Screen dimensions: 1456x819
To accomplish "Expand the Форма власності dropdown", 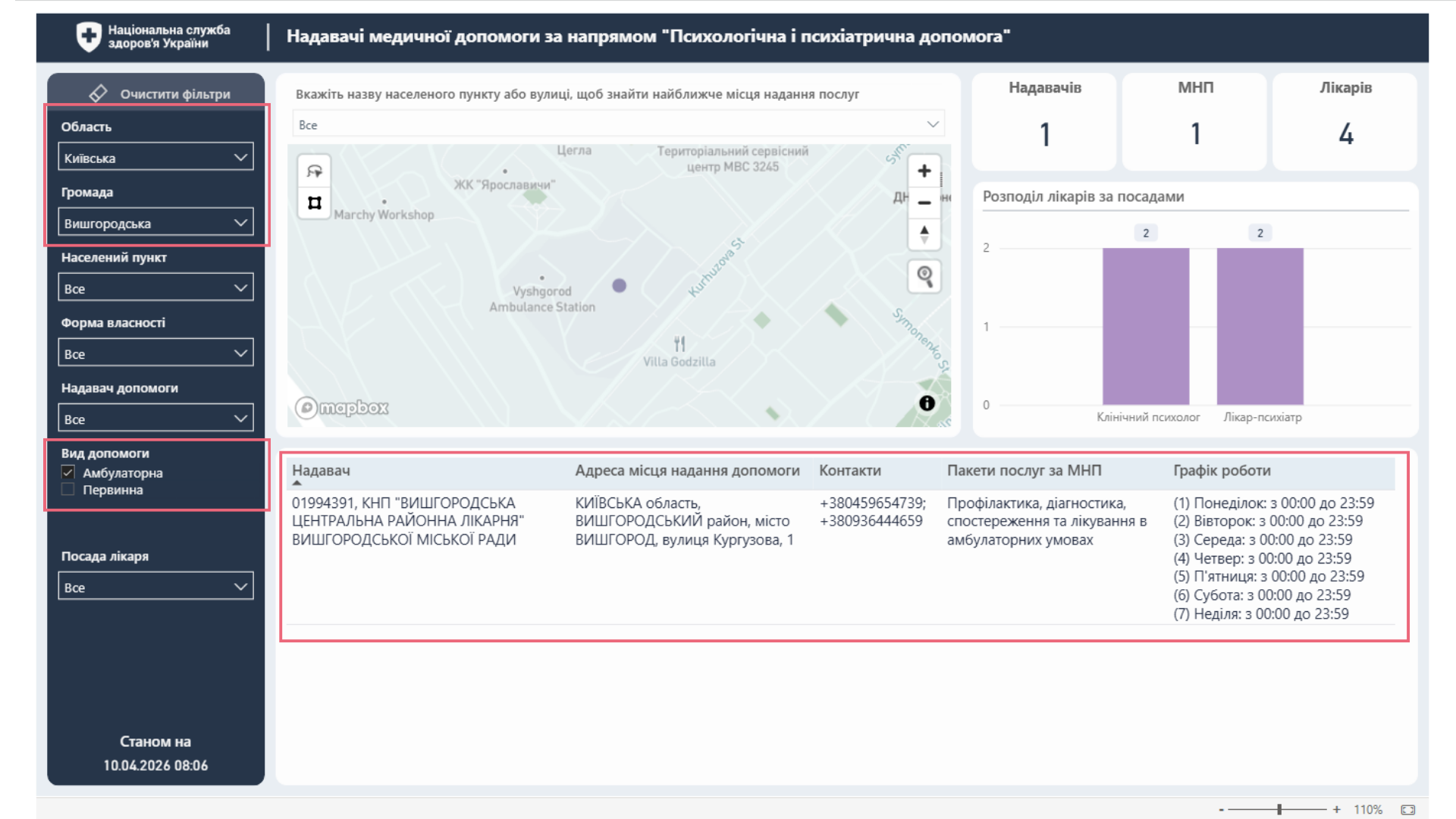I will (155, 353).
